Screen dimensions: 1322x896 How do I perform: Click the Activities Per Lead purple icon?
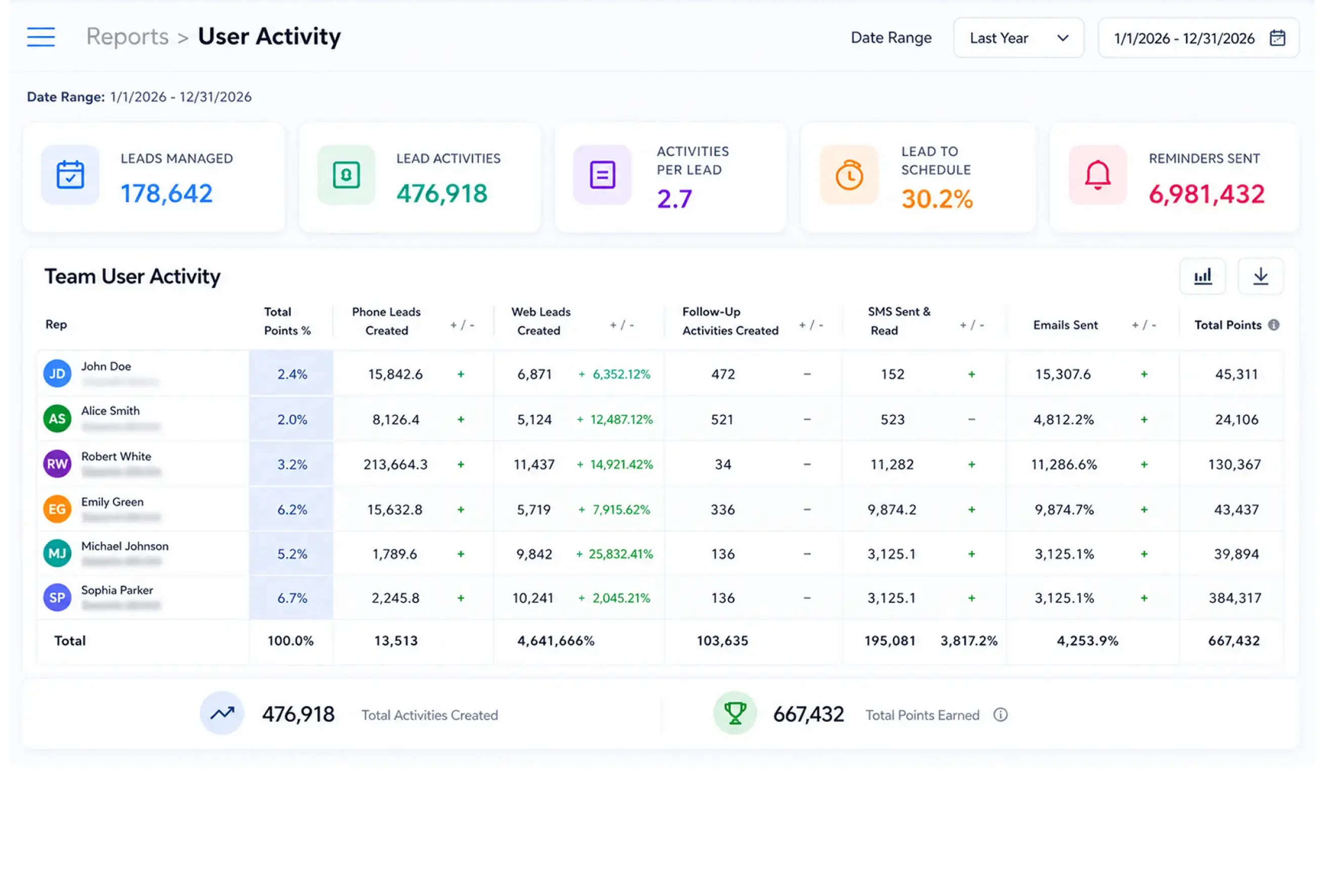[602, 174]
